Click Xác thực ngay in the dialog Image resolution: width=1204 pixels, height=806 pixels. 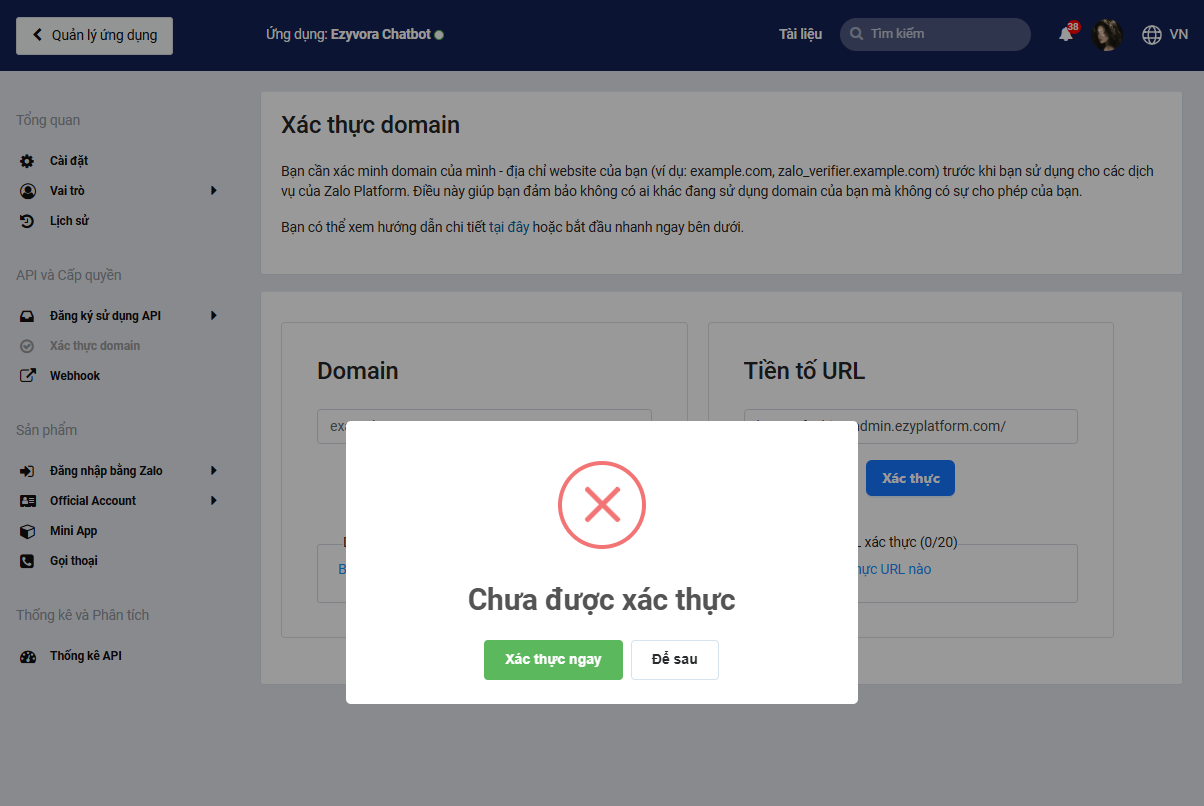(553, 660)
